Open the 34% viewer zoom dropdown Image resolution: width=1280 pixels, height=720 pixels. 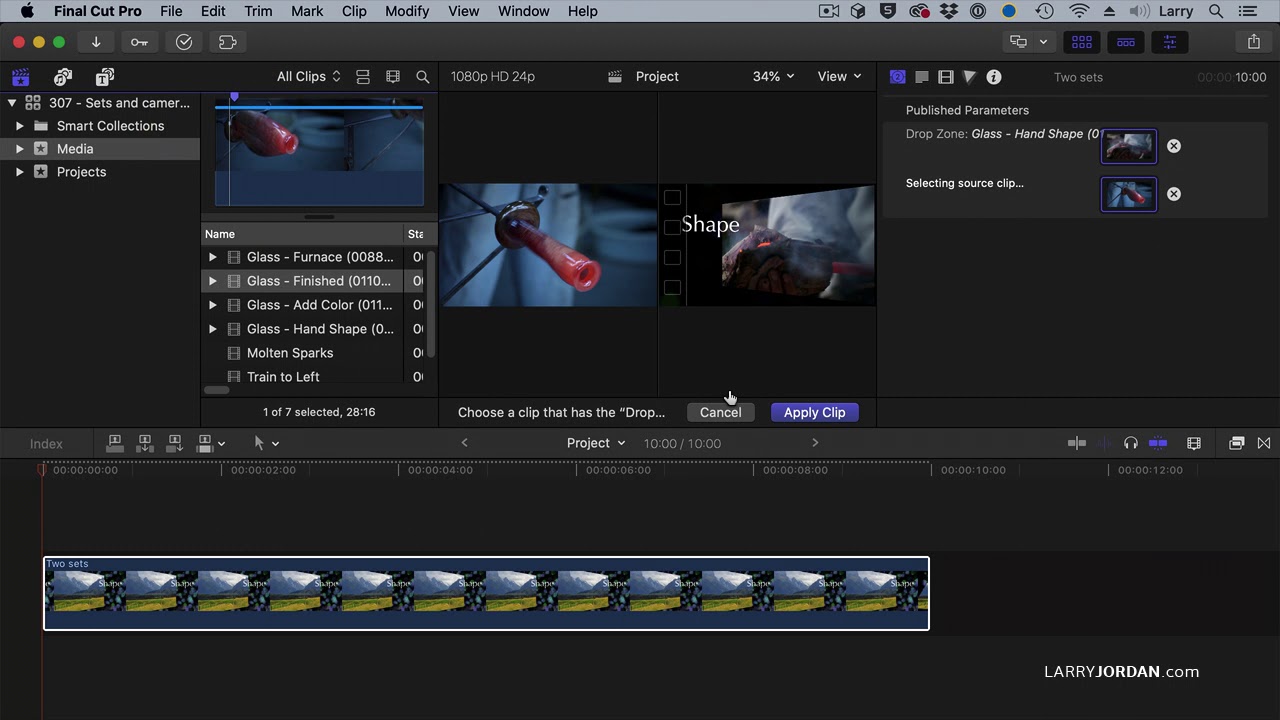(773, 77)
